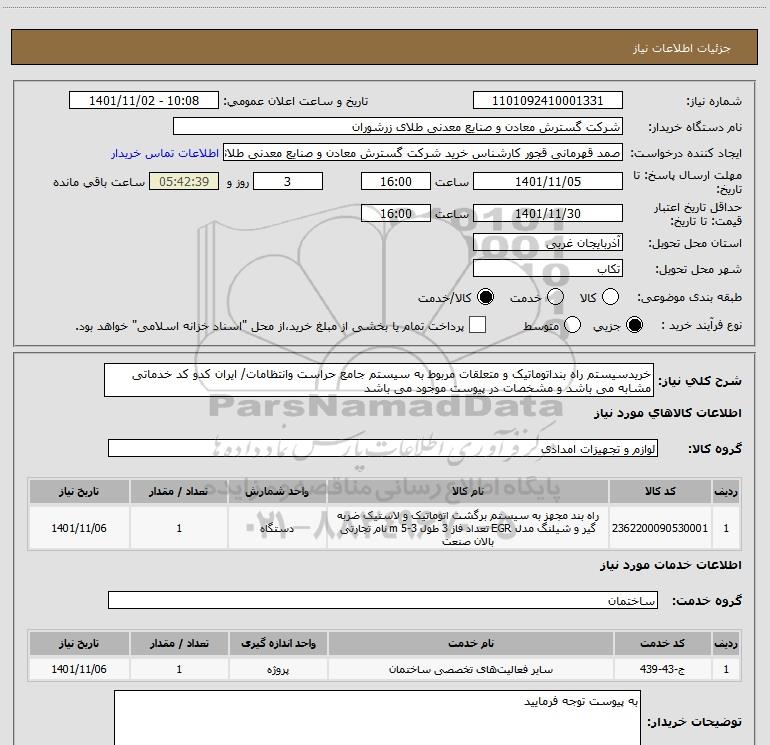Image resolution: width=770 pixels, height=745 pixels.
Task: Click the شرح کلی نیاز description box
Action: [x=379, y=381]
